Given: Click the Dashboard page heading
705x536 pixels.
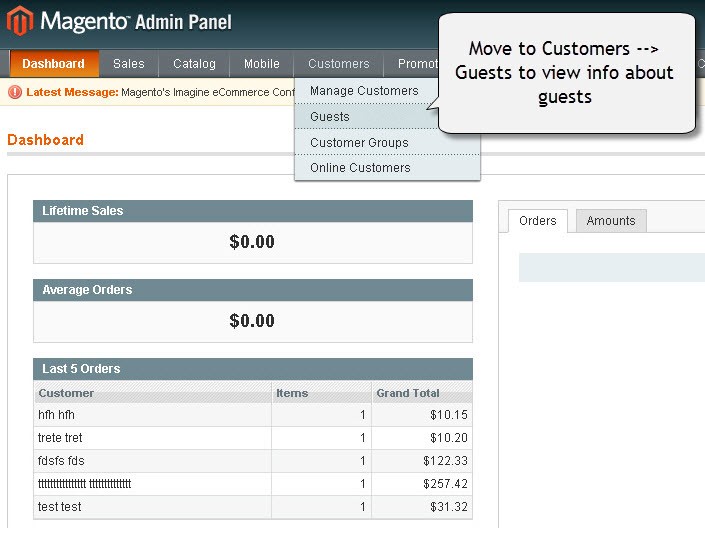Looking at the screenshot, I should (45, 140).
